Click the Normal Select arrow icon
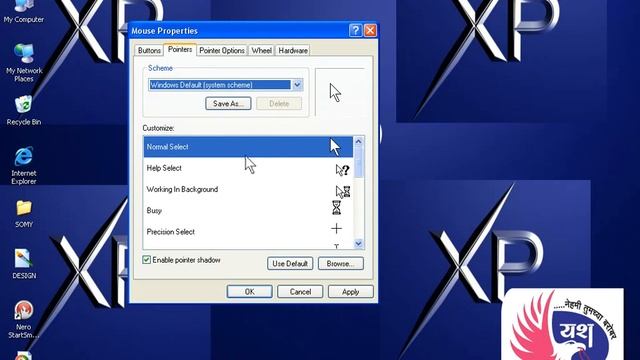Image resolution: width=640 pixels, height=360 pixels. pyautogui.click(x=335, y=147)
